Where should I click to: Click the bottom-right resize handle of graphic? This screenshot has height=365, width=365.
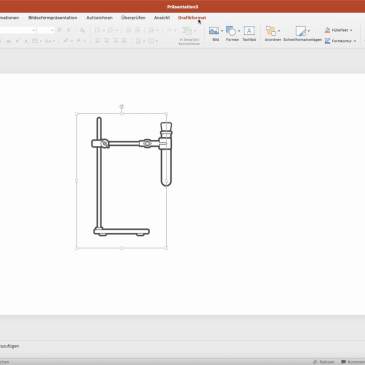(x=166, y=248)
